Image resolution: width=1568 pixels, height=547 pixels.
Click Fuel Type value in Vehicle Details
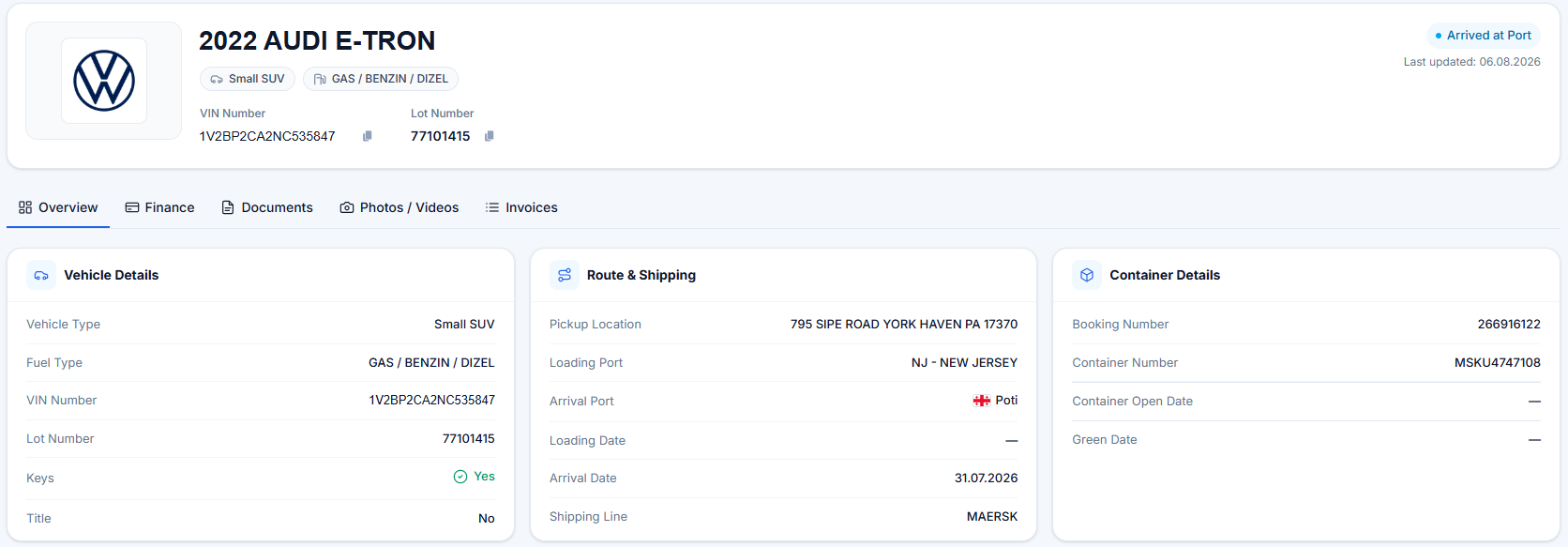[431, 362]
